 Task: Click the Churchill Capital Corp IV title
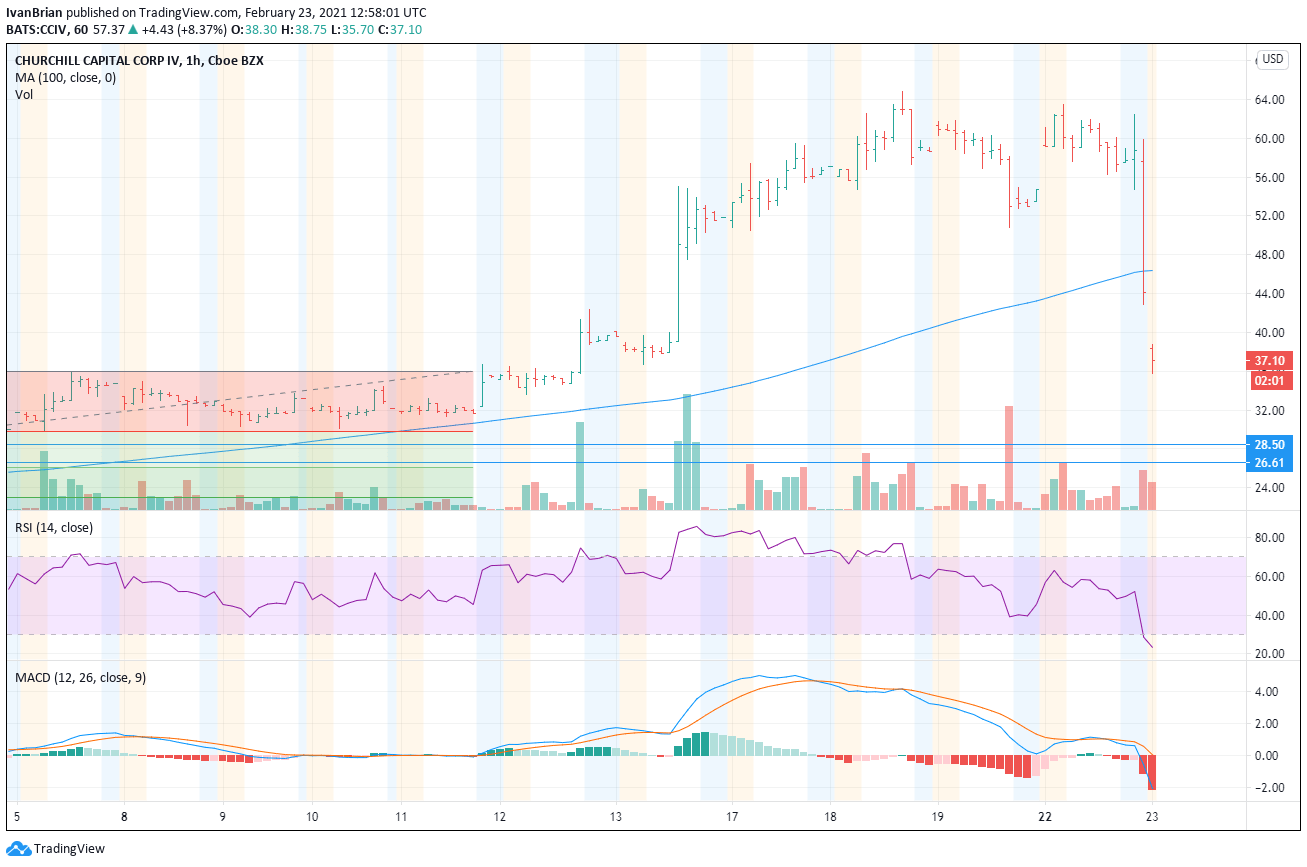[97, 60]
